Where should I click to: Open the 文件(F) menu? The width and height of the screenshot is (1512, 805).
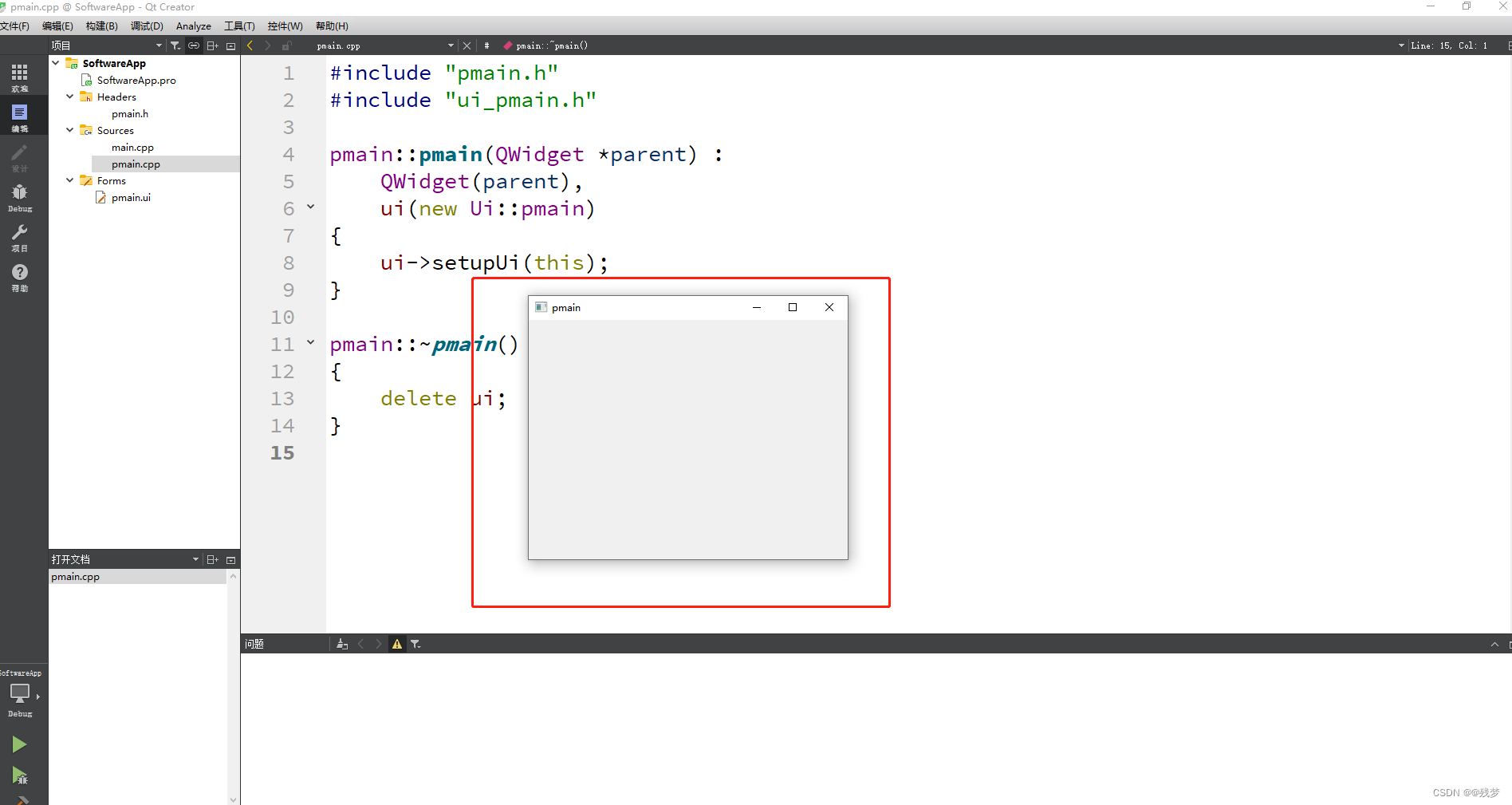(x=15, y=26)
